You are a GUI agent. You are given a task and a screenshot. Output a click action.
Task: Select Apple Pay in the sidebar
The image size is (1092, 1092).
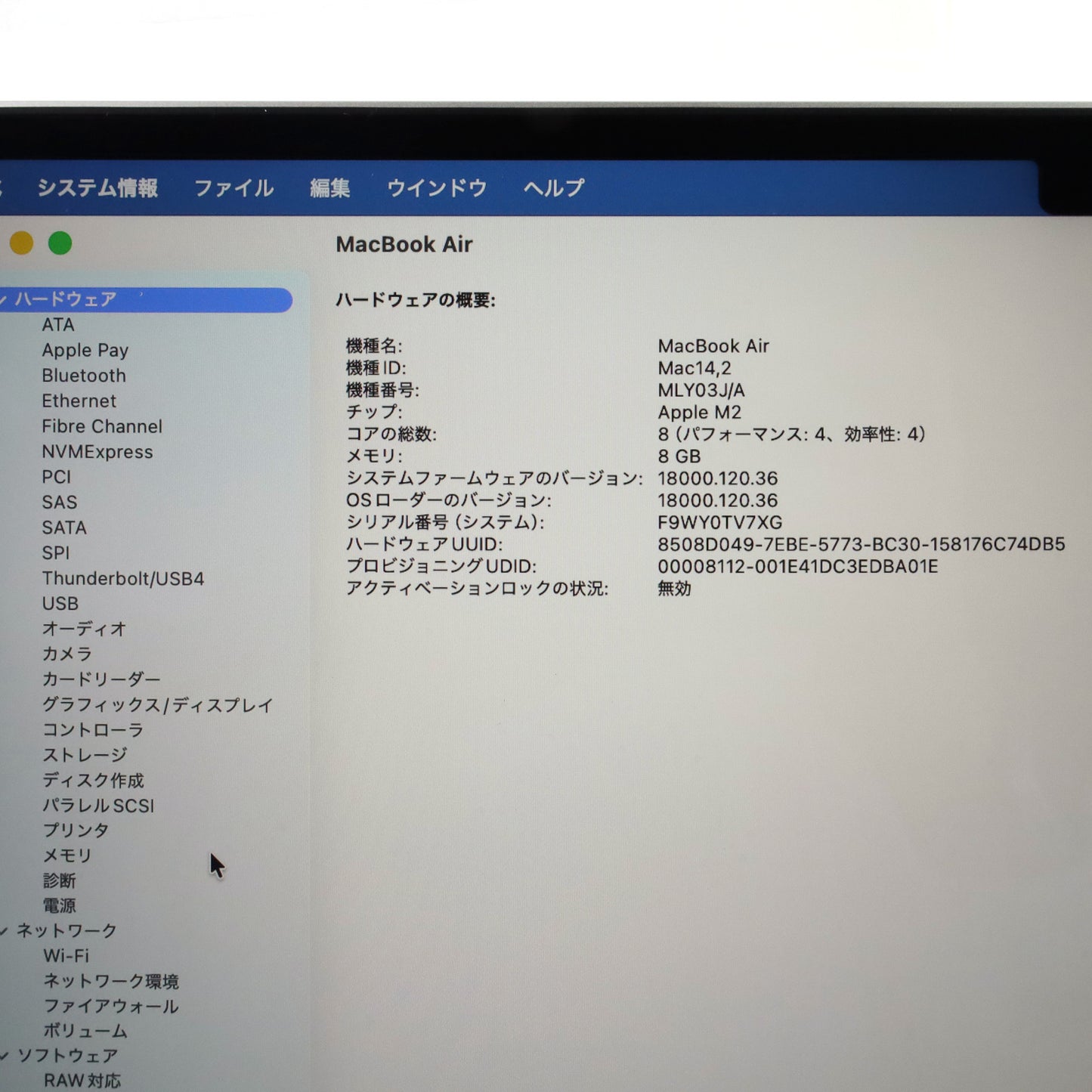click(85, 351)
